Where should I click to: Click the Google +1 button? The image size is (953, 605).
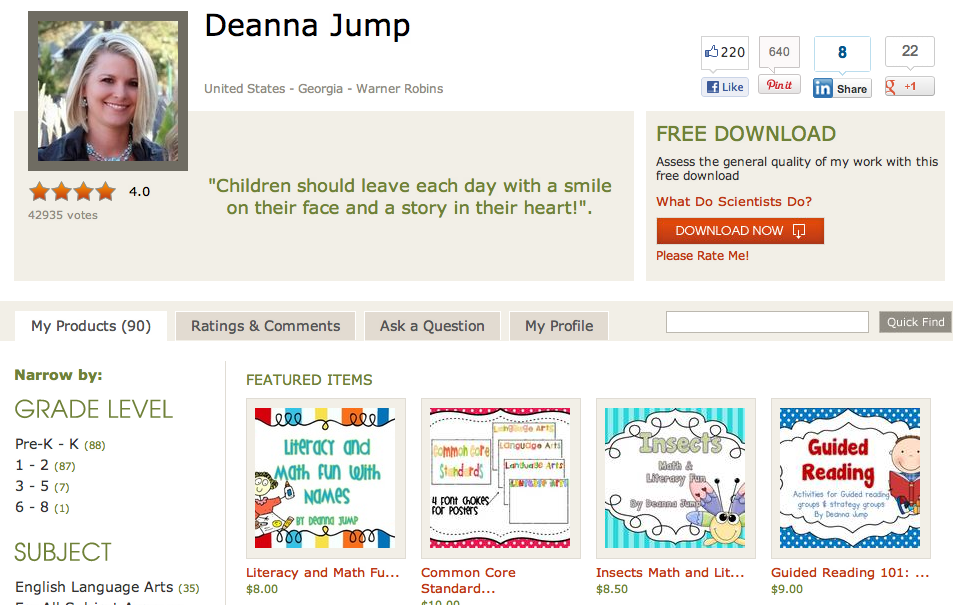(909, 86)
